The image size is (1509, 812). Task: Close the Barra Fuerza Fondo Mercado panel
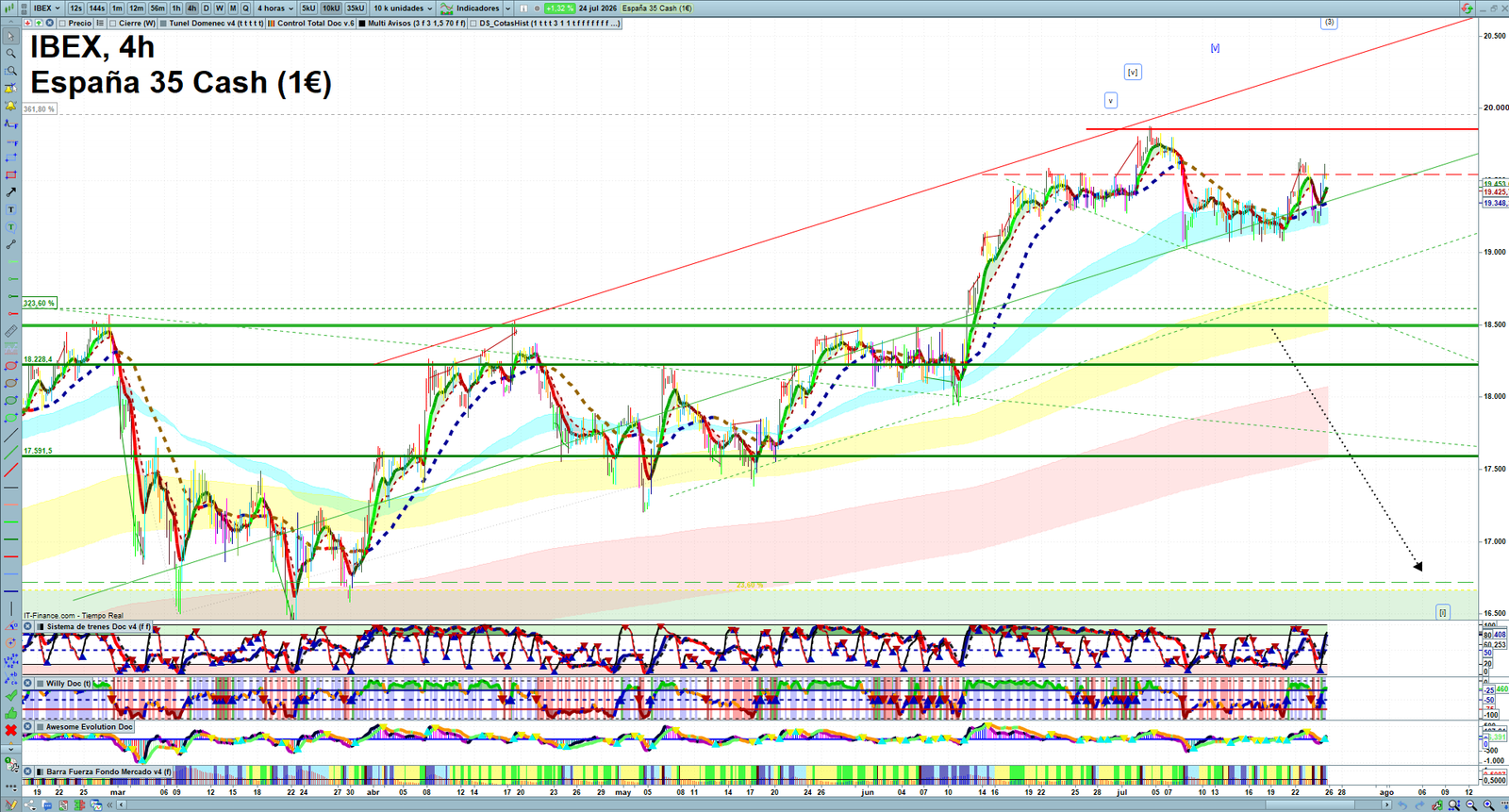pyautogui.click(x=28, y=771)
